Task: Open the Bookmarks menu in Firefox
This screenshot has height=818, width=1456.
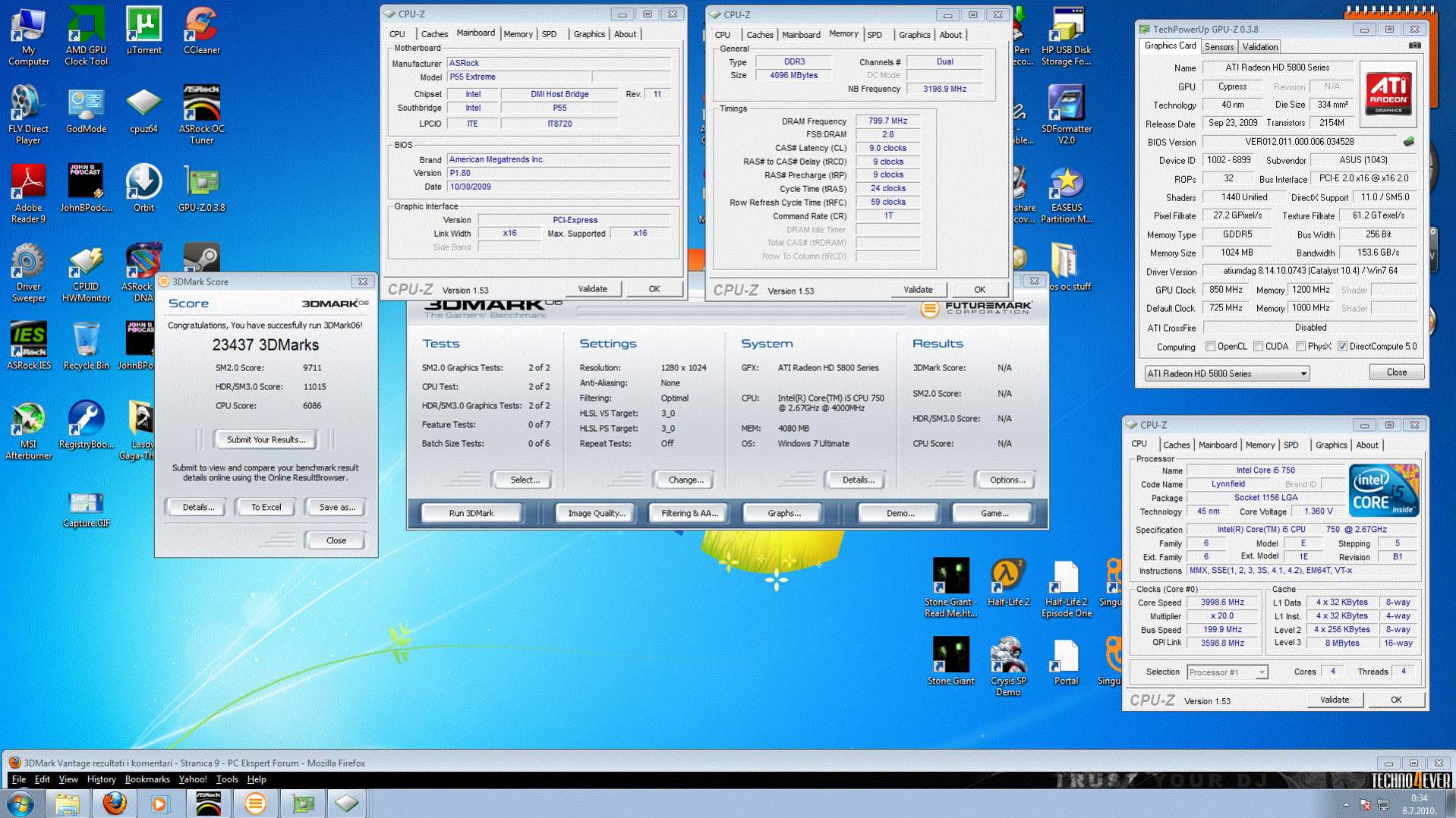Action: [x=147, y=779]
